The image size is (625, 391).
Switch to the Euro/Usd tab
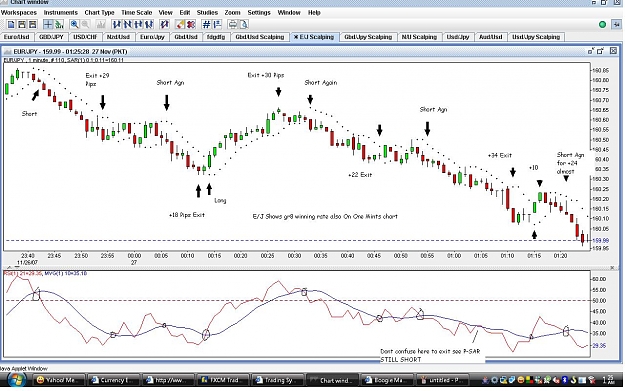(x=17, y=37)
